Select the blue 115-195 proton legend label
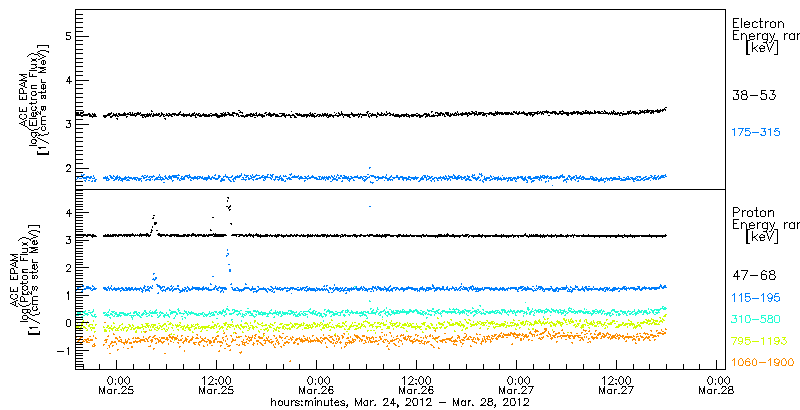 pyautogui.click(x=756, y=298)
